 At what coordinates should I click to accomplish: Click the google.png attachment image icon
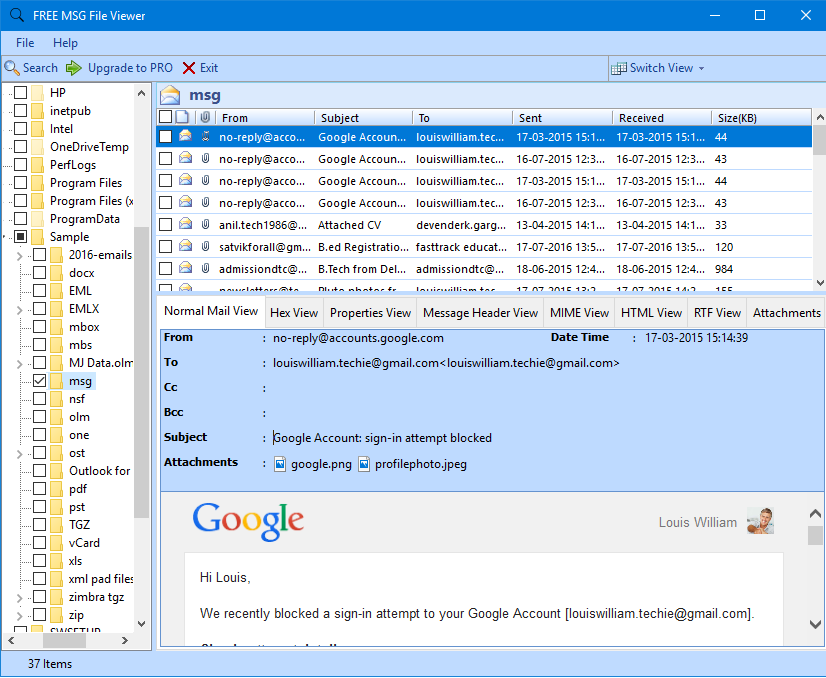coord(280,464)
